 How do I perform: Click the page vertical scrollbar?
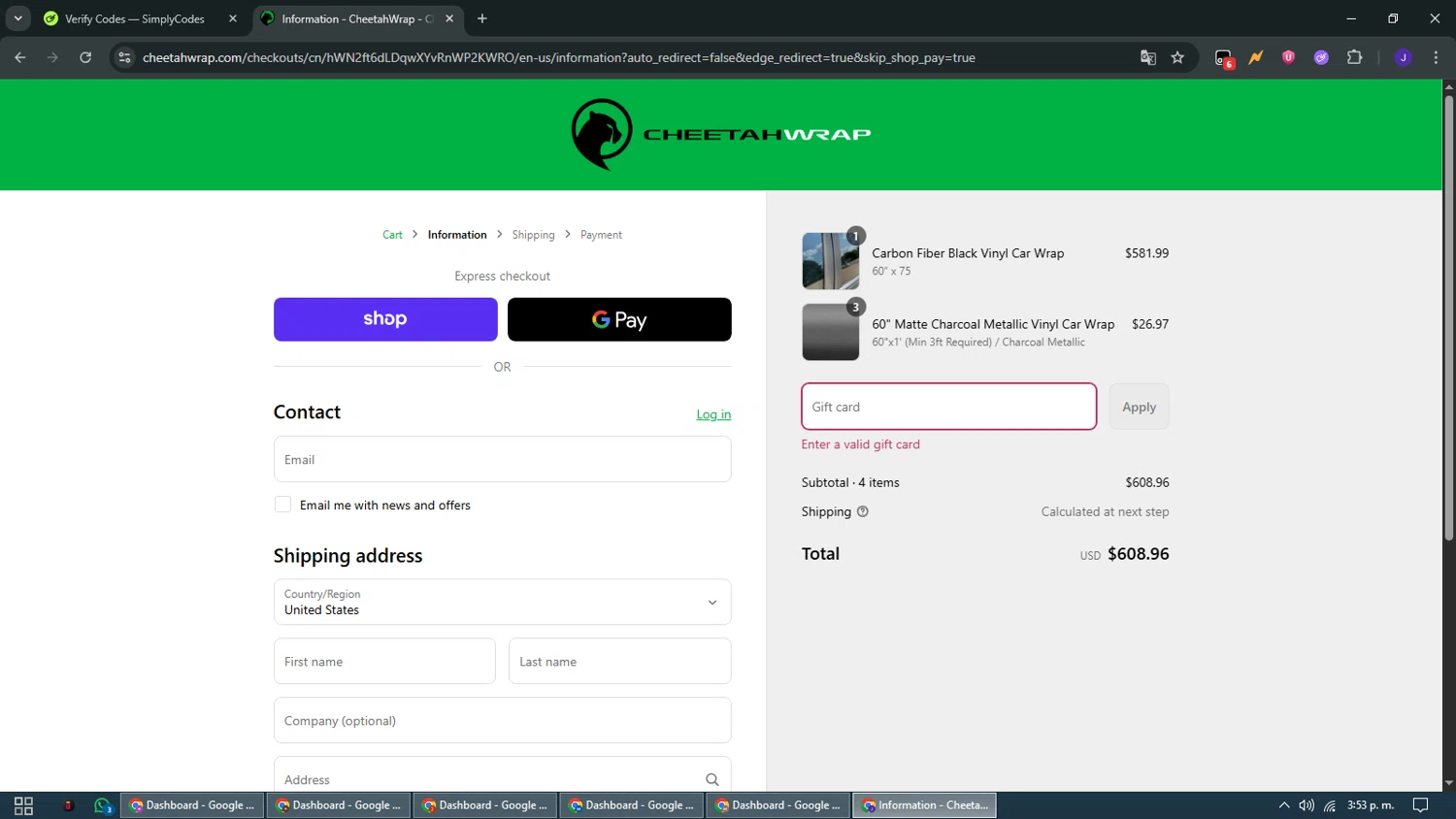1448,316
